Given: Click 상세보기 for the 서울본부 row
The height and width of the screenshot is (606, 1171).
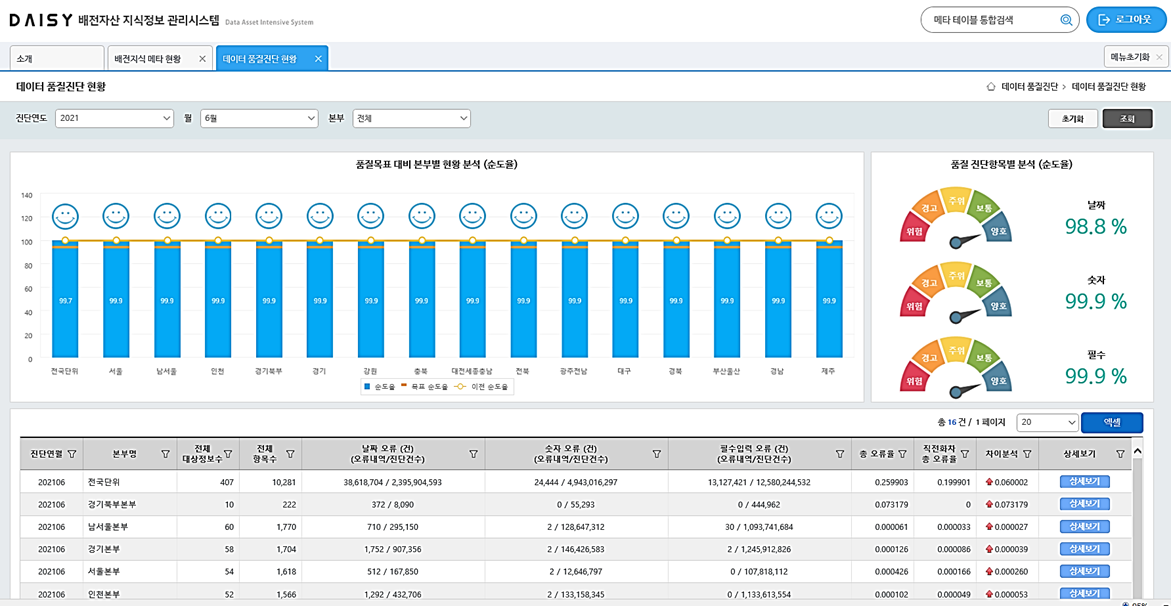Looking at the screenshot, I should point(1085,572).
